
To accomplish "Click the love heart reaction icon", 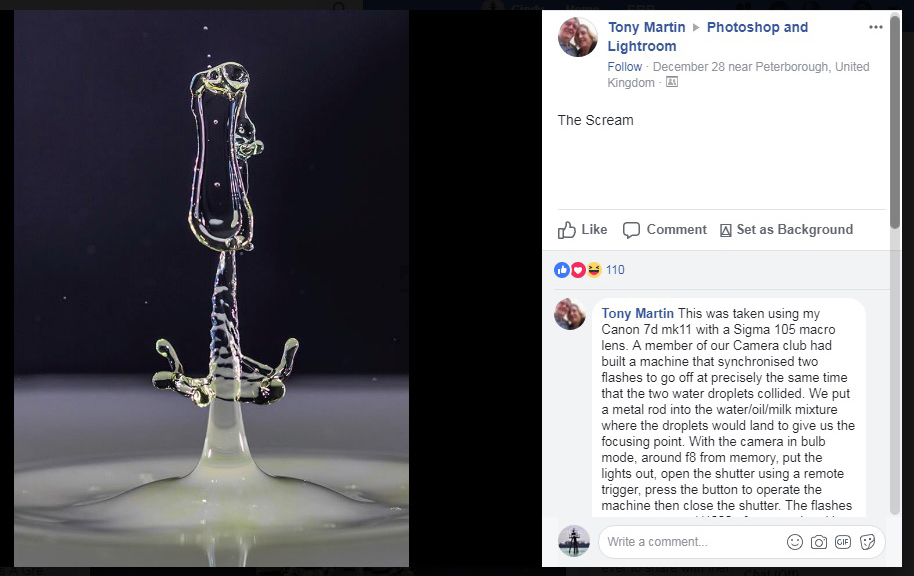I will pos(578,270).
